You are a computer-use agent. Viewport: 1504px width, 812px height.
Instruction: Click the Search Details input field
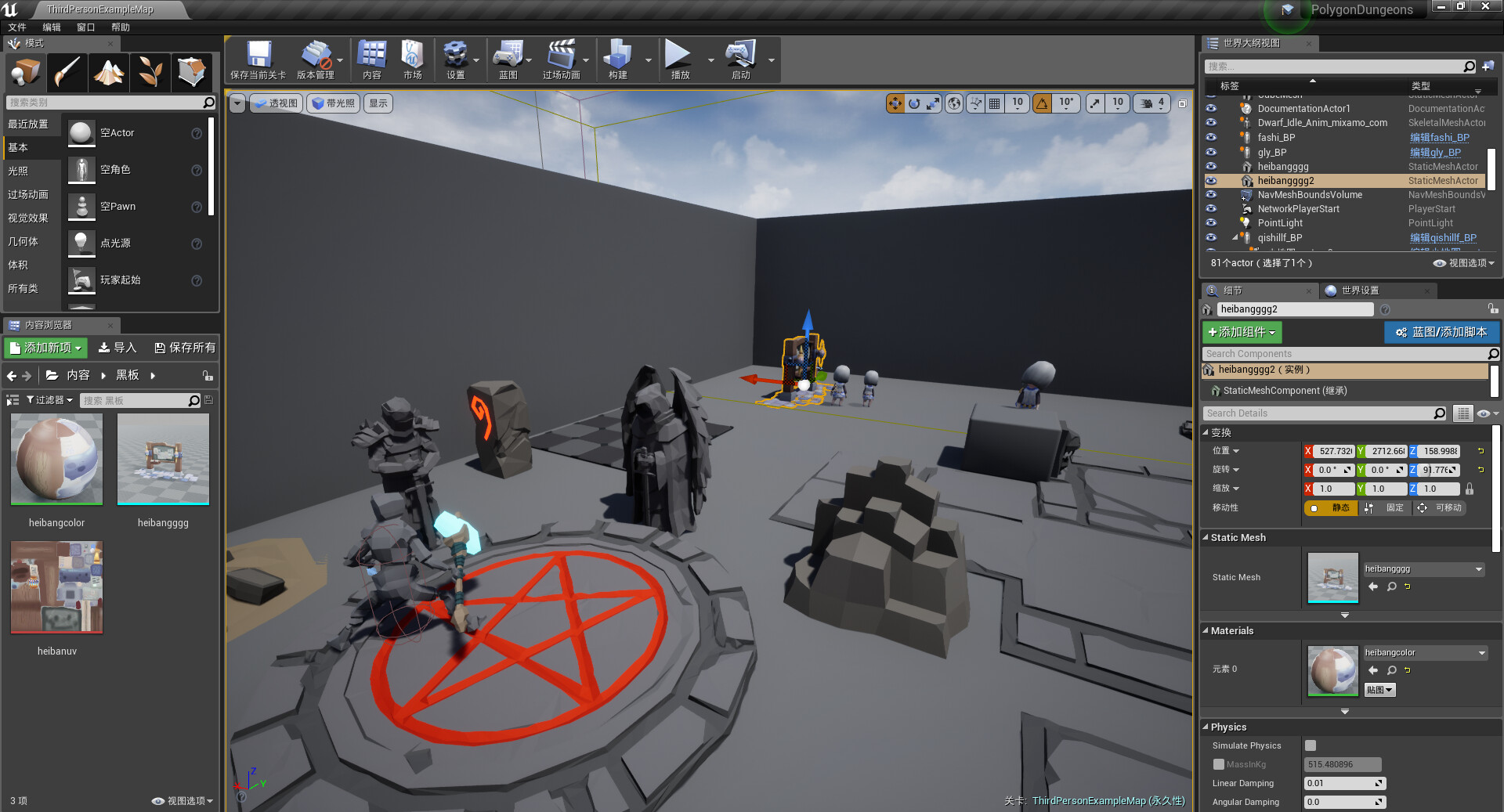click(1319, 413)
